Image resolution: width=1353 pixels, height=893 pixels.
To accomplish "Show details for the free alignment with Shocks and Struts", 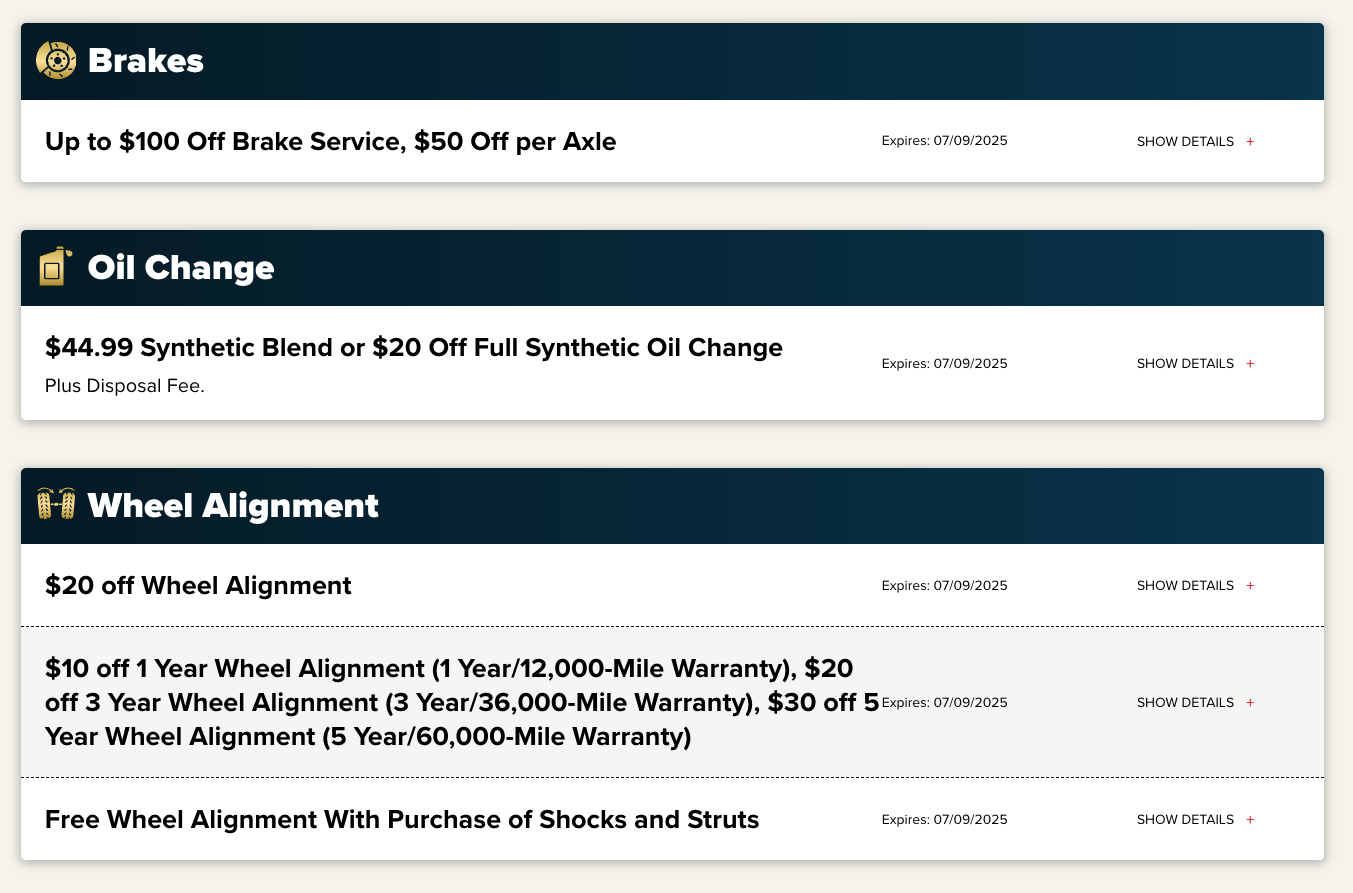I will tap(1185, 820).
